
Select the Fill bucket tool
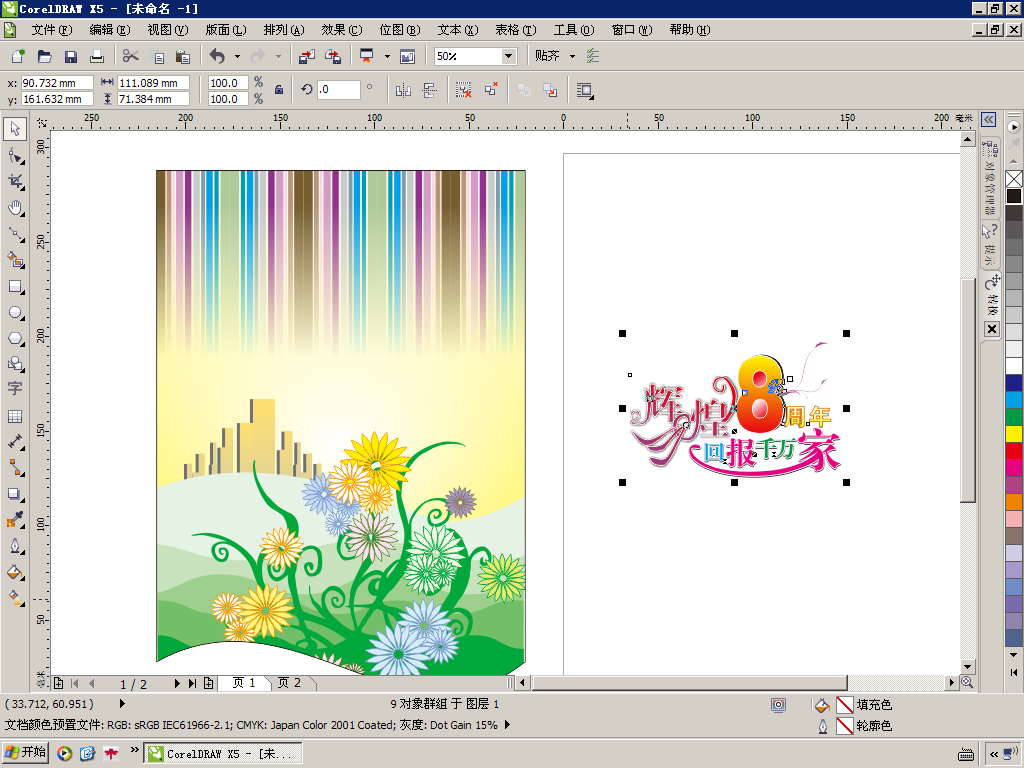coord(15,572)
